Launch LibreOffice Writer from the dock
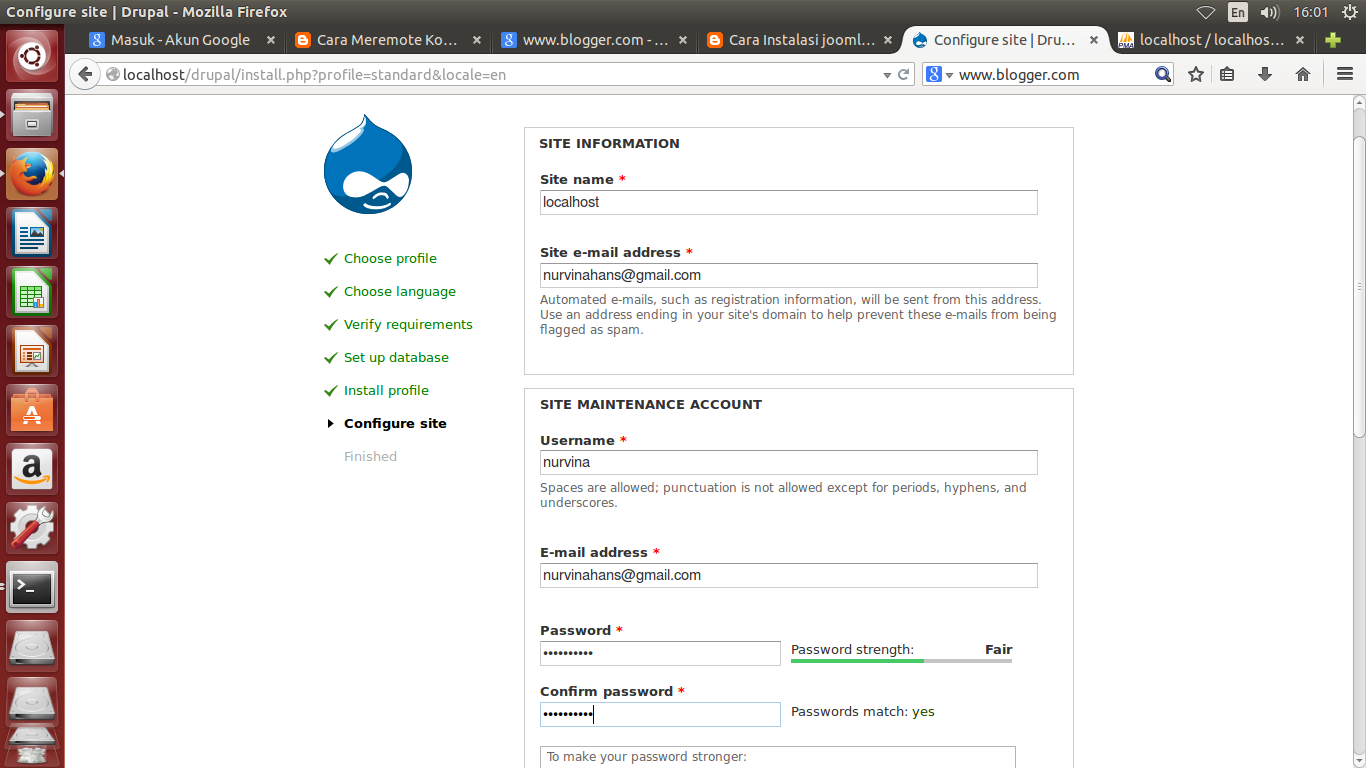 [x=32, y=233]
